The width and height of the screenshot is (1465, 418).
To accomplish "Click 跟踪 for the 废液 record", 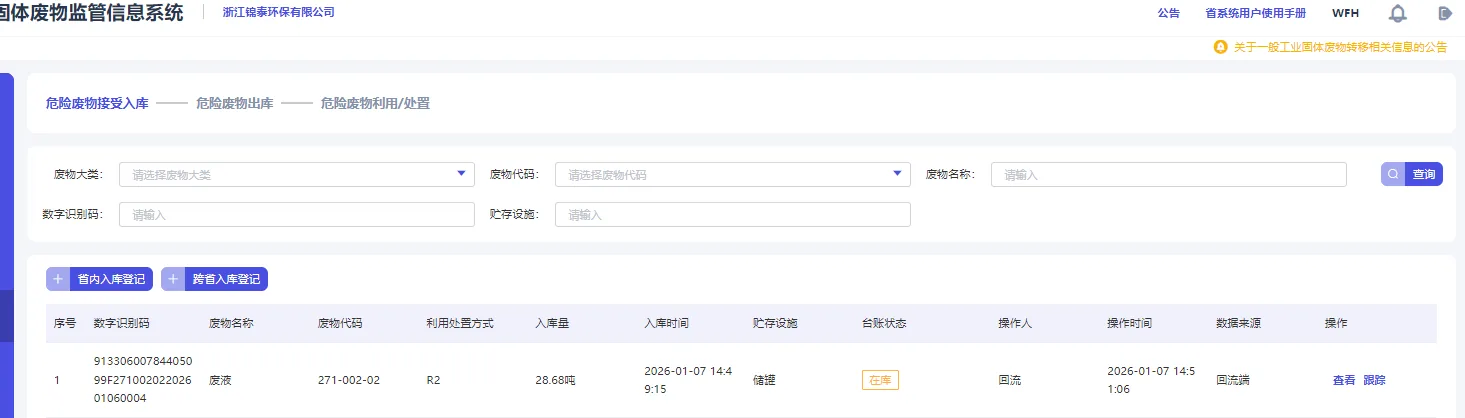I will click(1374, 380).
